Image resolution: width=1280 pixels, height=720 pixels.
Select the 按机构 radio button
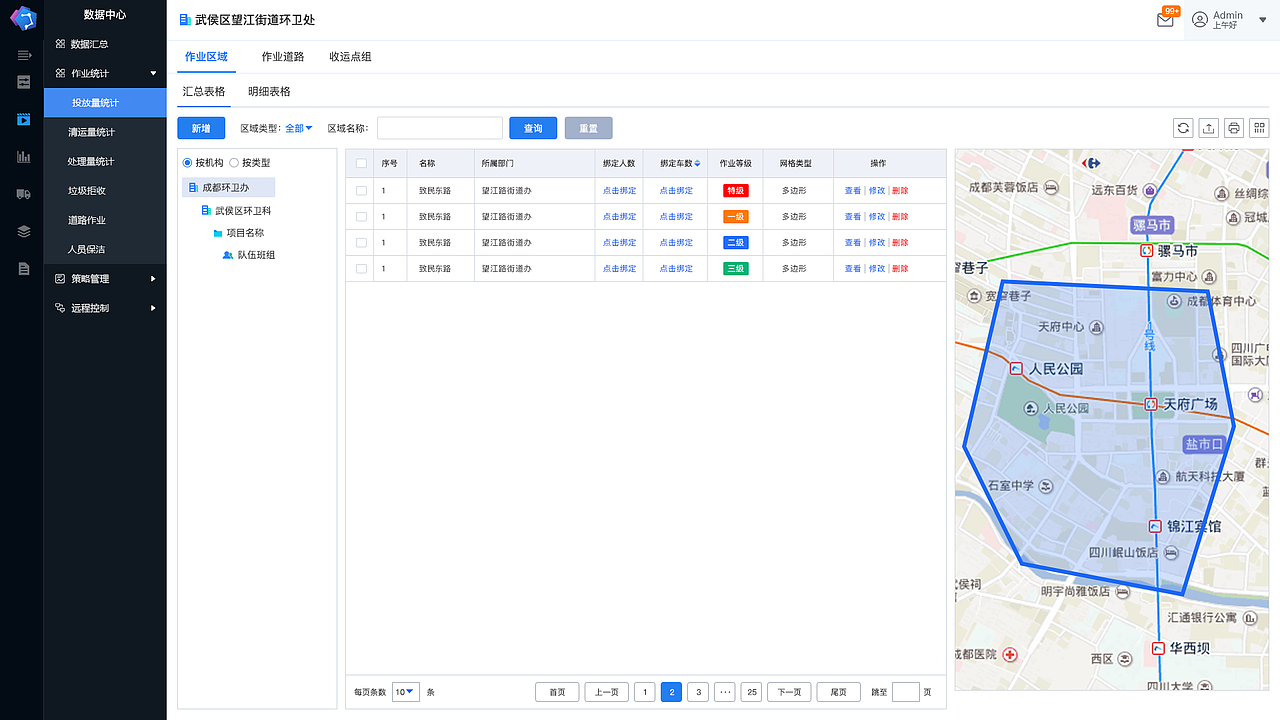click(187, 162)
